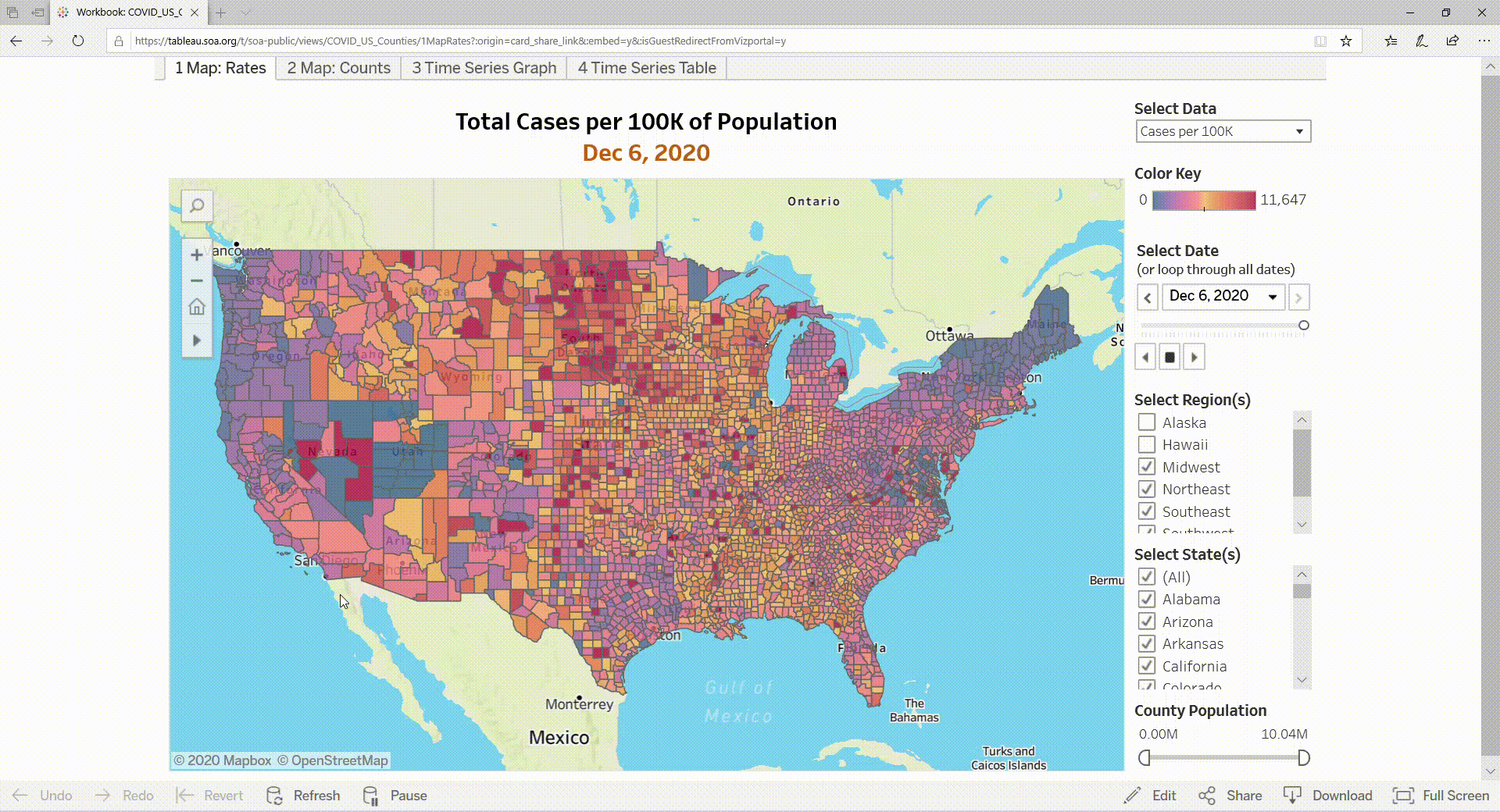Uncheck California in Select State(s)
This screenshot has width=1500, height=812.
tap(1146, 665)
